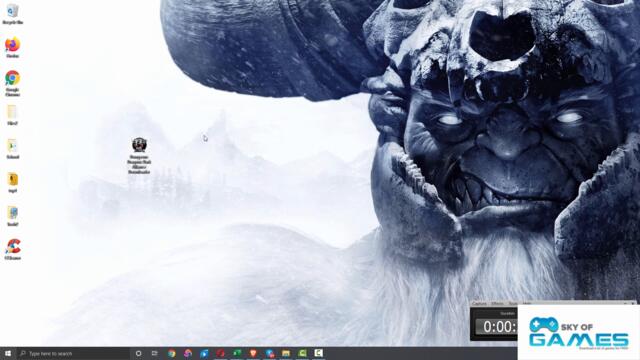Open the Google Chrome desktop shortcut
The width and height of the screenshot is (640, 360).
pyautogui.click(x=13, y=83)
